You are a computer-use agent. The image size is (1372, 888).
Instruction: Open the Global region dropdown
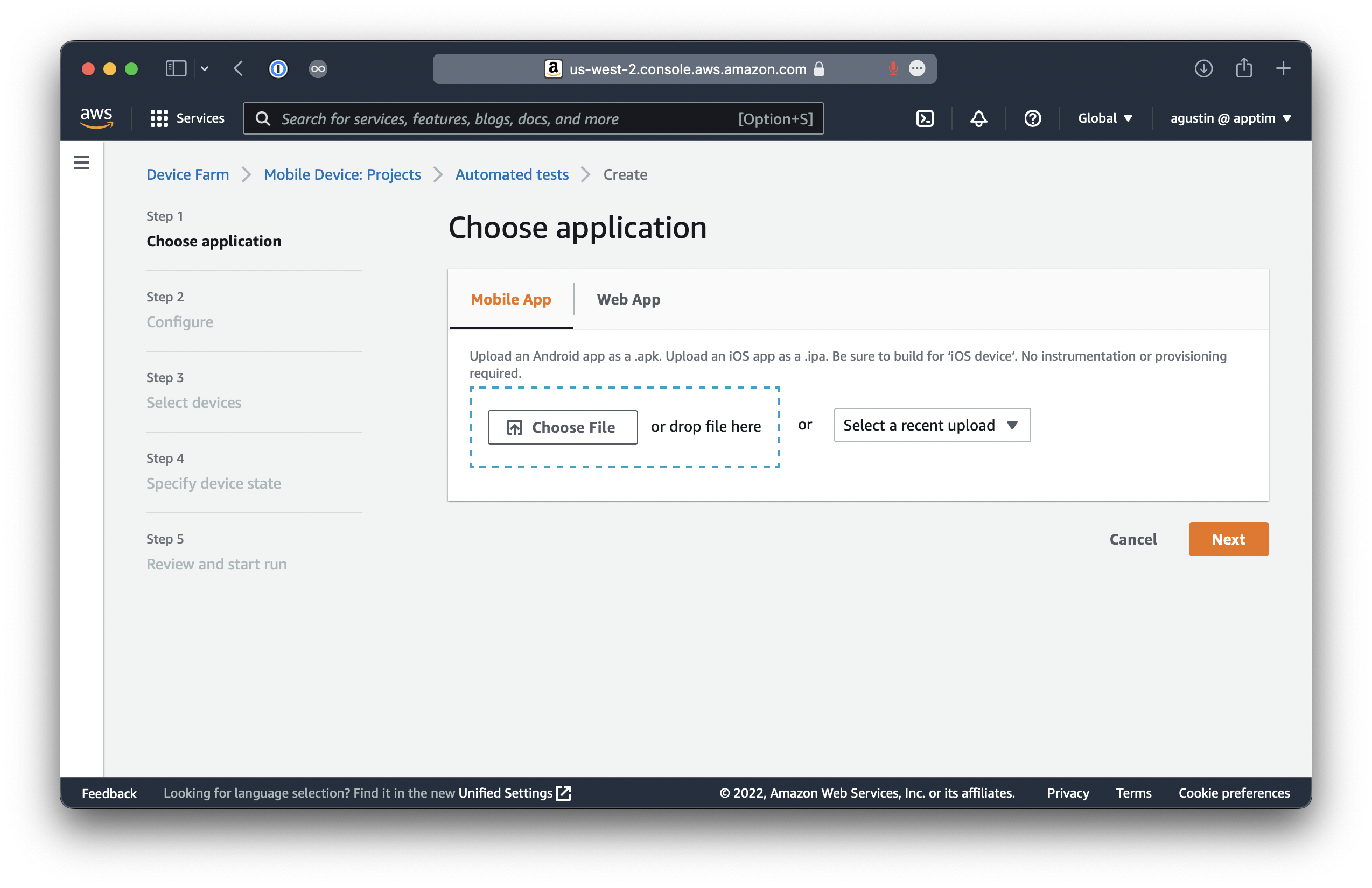1105,118
